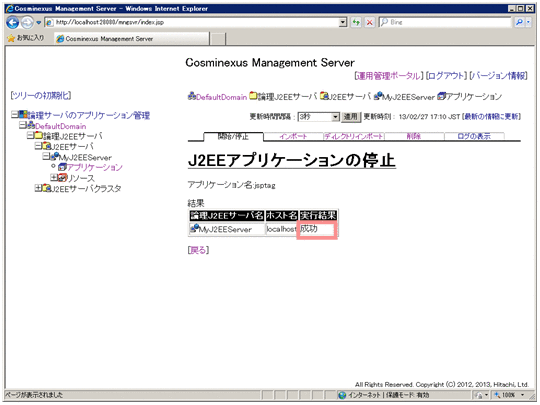The image size is (540, 405).
Task: Click the DefaultDomain breadcrumb link
Action: 221,97
